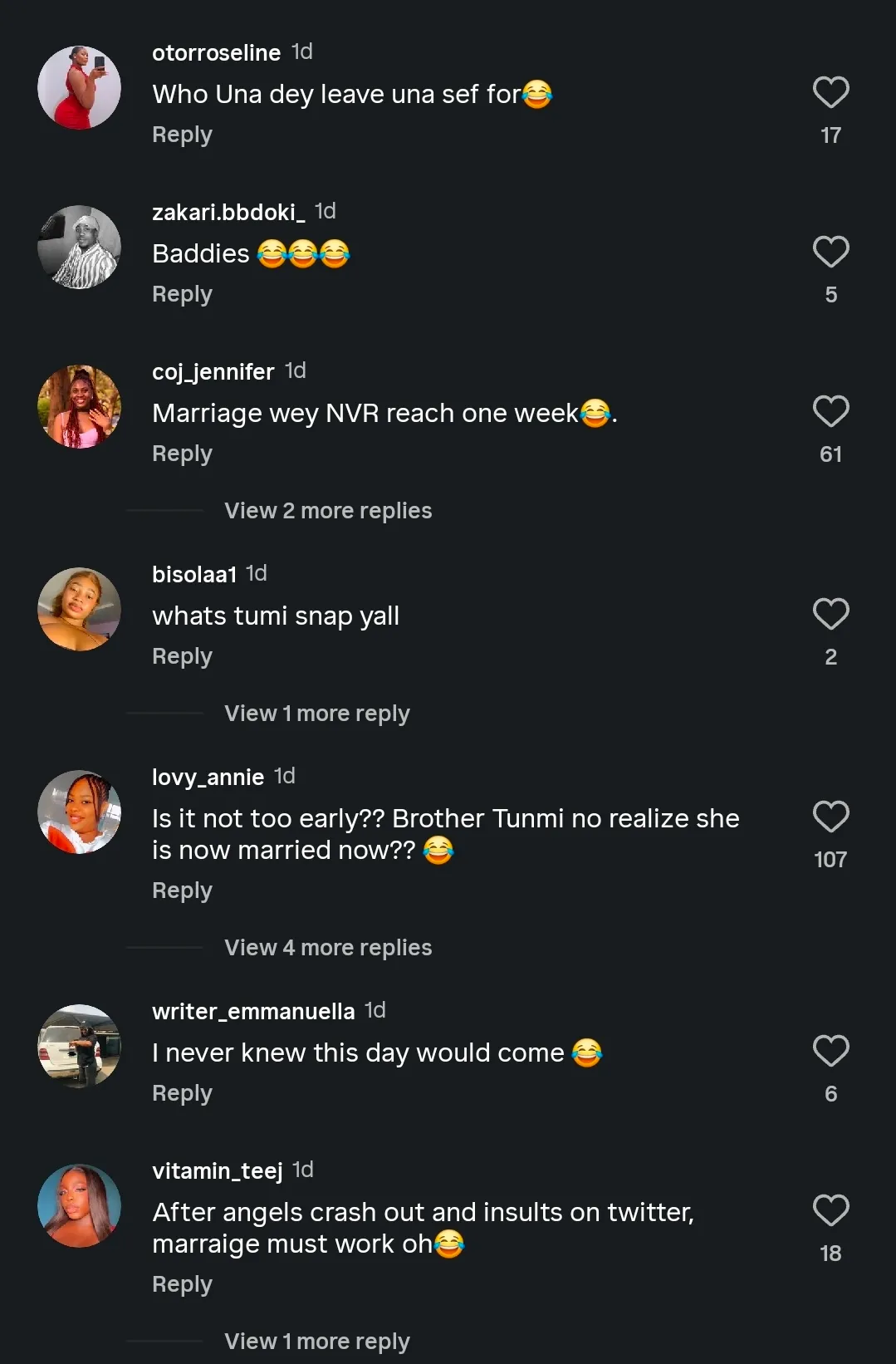Like lovy_annie's comment with 107 likes

[x=830, y=817]
